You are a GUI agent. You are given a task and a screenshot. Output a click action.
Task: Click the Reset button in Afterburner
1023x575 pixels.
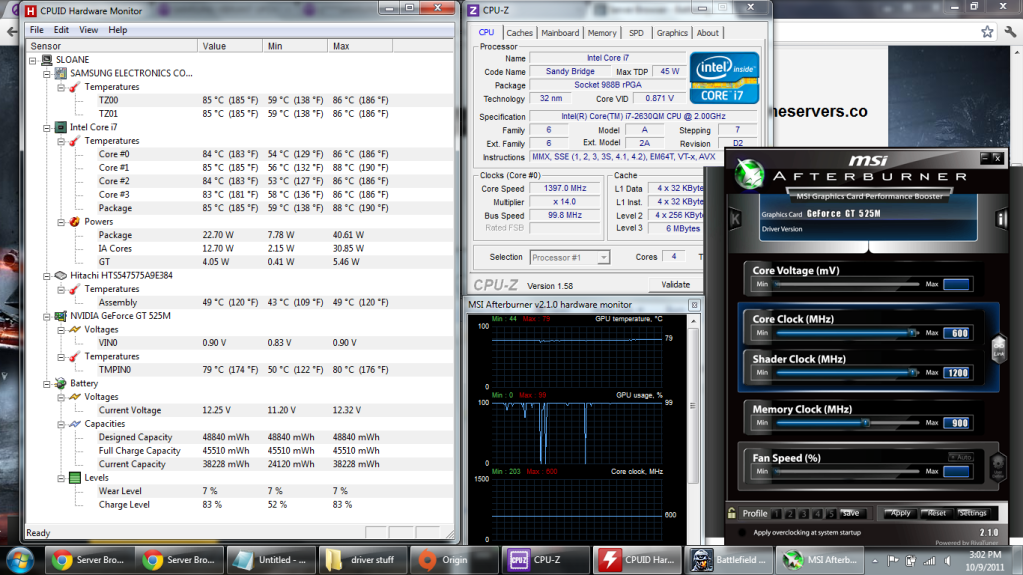click(x=936, y=513)
